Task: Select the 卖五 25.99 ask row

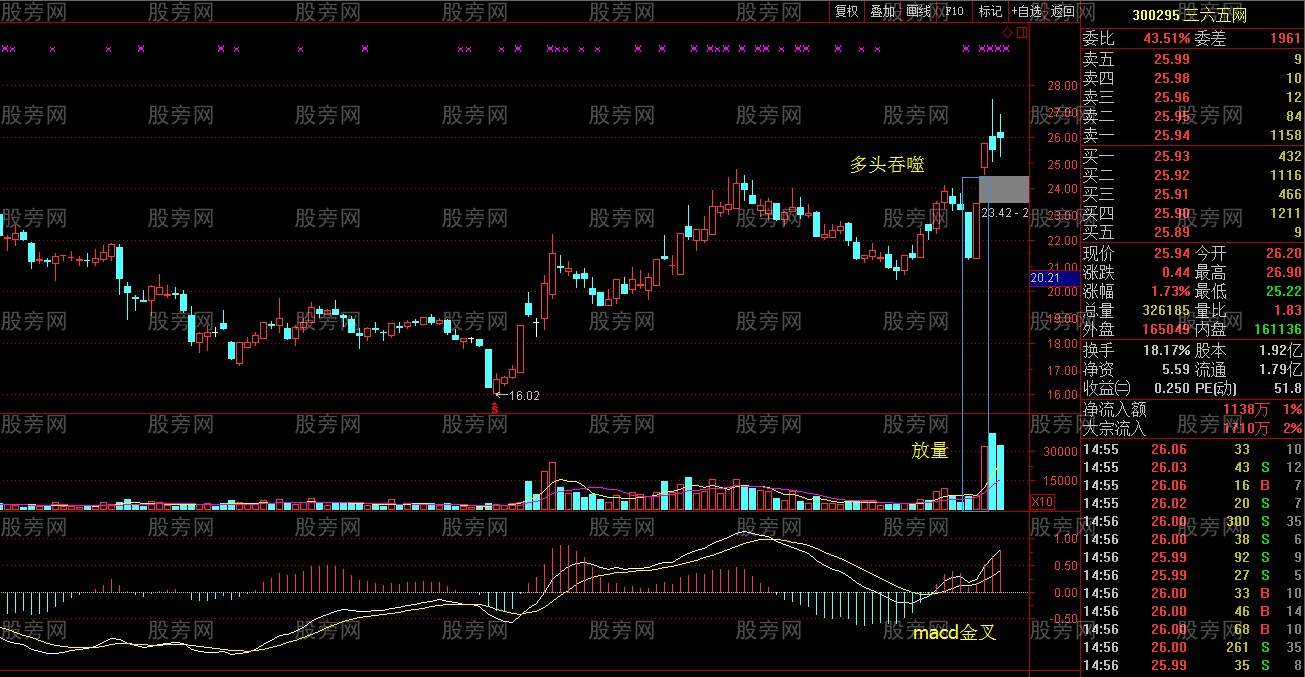Action: (x=1192, y=59)
